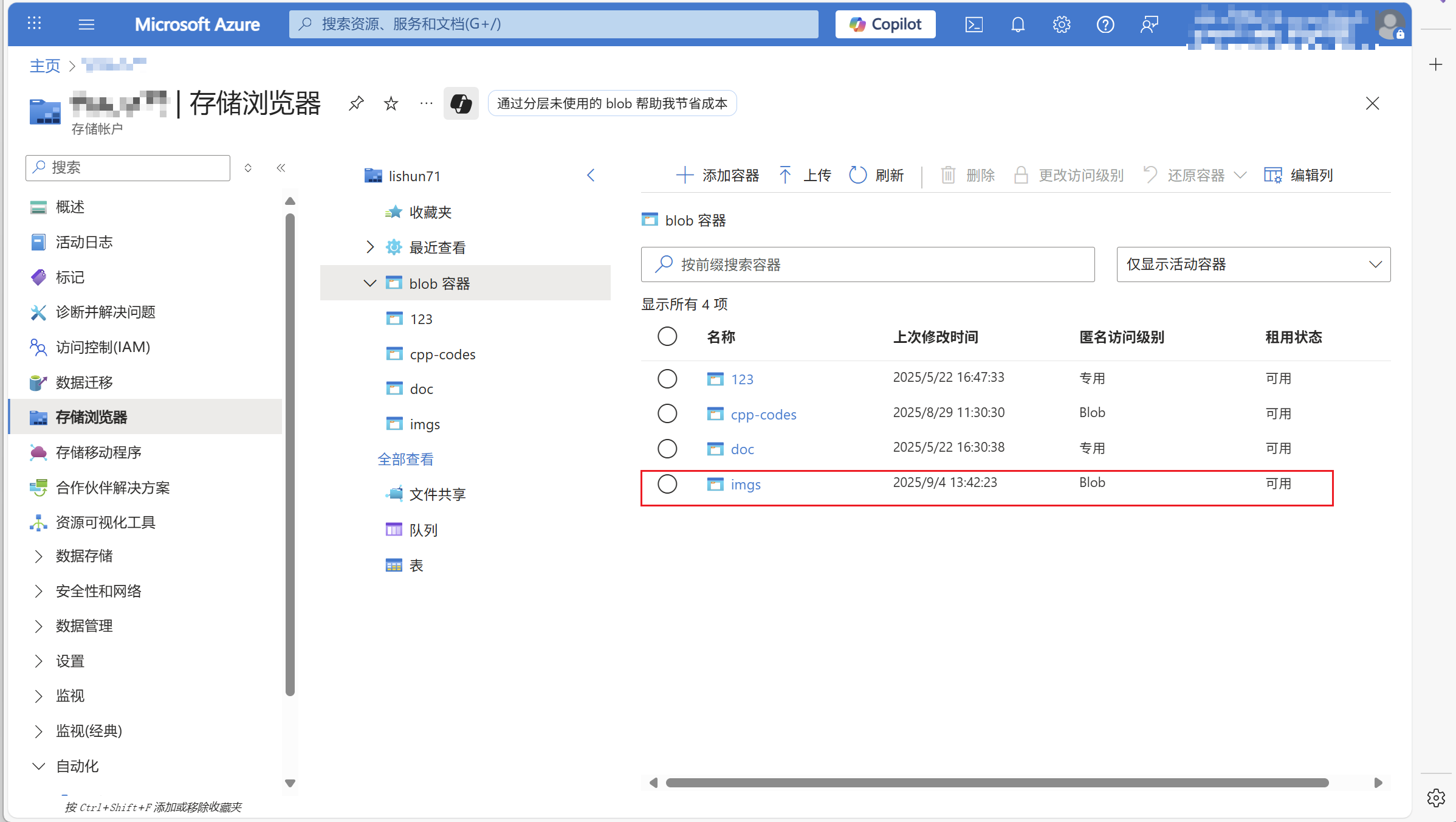Click the Copilot button

click(885, 24)
